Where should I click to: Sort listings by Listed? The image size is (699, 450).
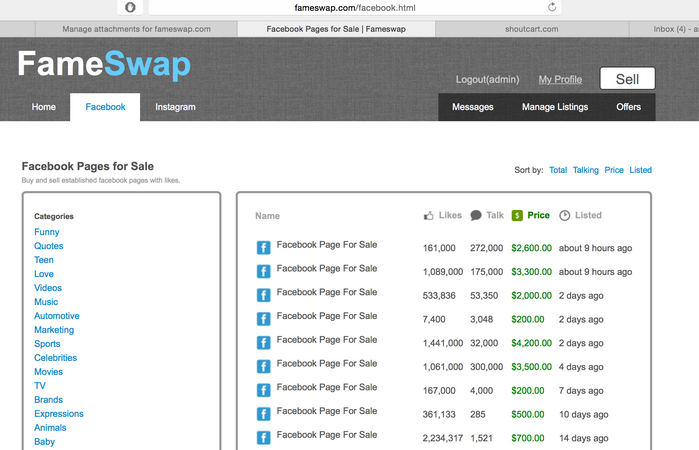tap(641, 170)
